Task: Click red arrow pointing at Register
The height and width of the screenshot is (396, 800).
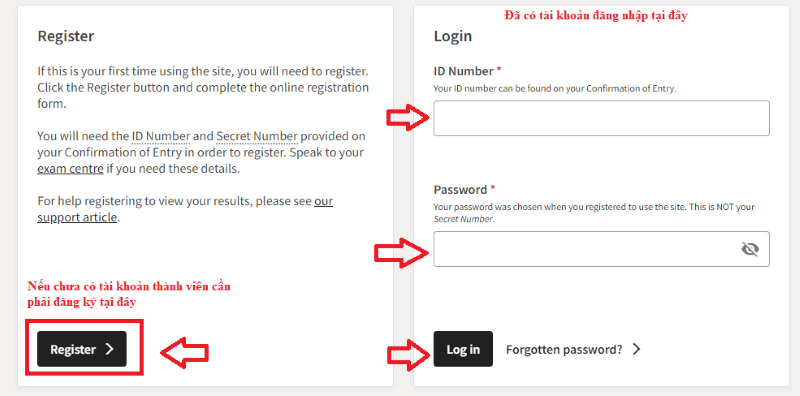Action: [185, 352]
